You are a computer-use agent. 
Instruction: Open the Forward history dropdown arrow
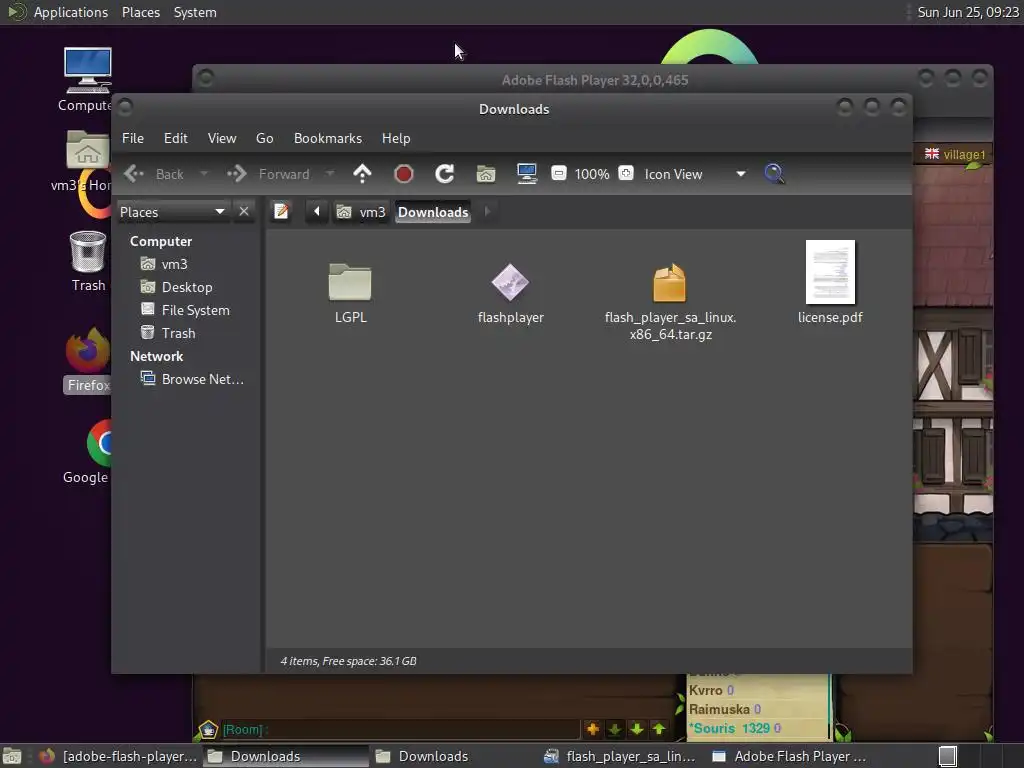(x=330, y=174)
